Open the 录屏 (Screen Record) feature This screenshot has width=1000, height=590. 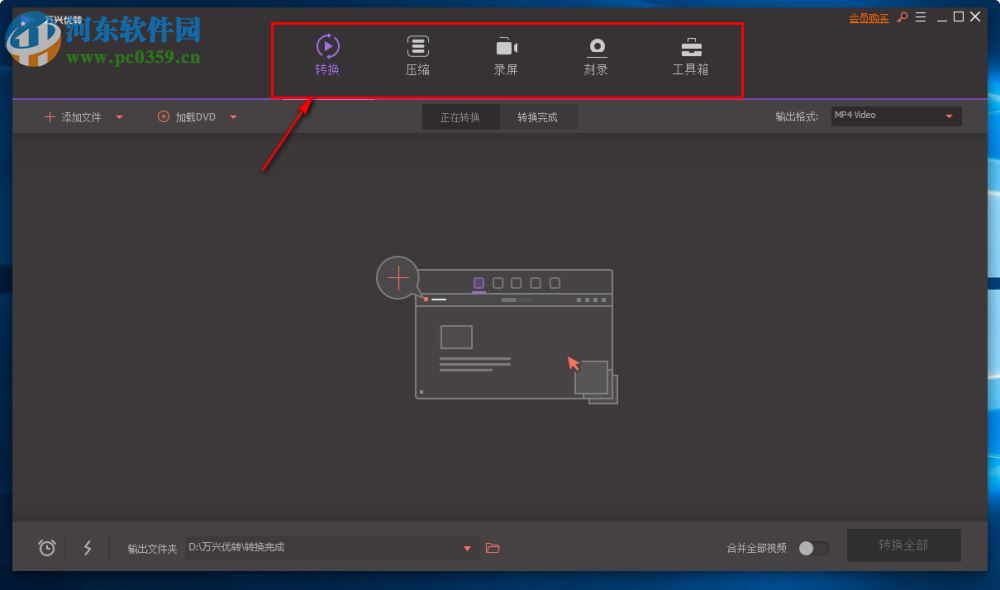[x=506, y=58]
